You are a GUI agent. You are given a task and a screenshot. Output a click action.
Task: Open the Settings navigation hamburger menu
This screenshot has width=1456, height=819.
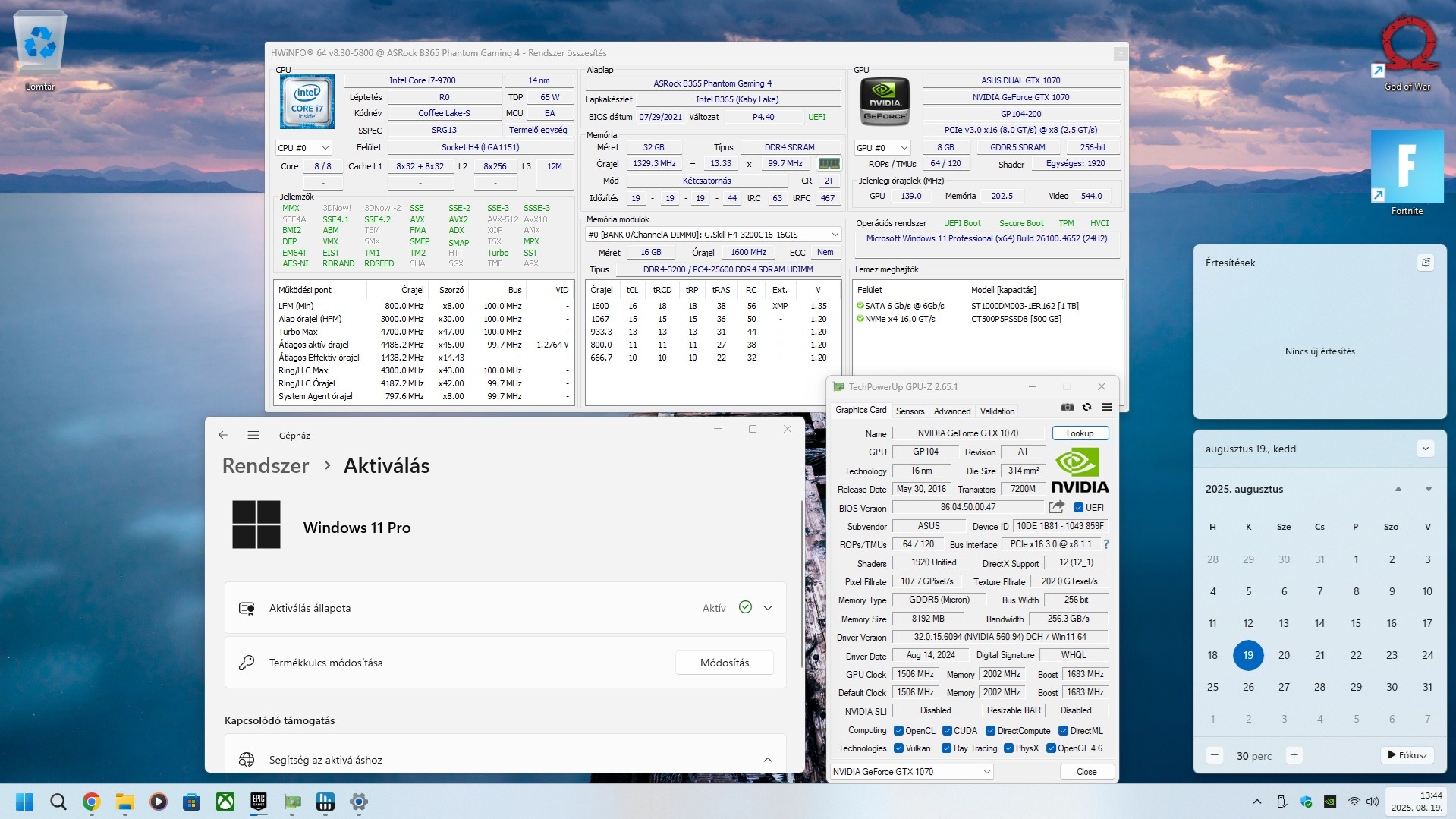(x=253, y=435)
